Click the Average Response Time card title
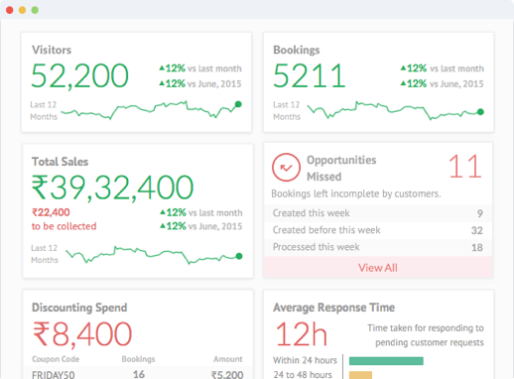 (x=334, y=307)
